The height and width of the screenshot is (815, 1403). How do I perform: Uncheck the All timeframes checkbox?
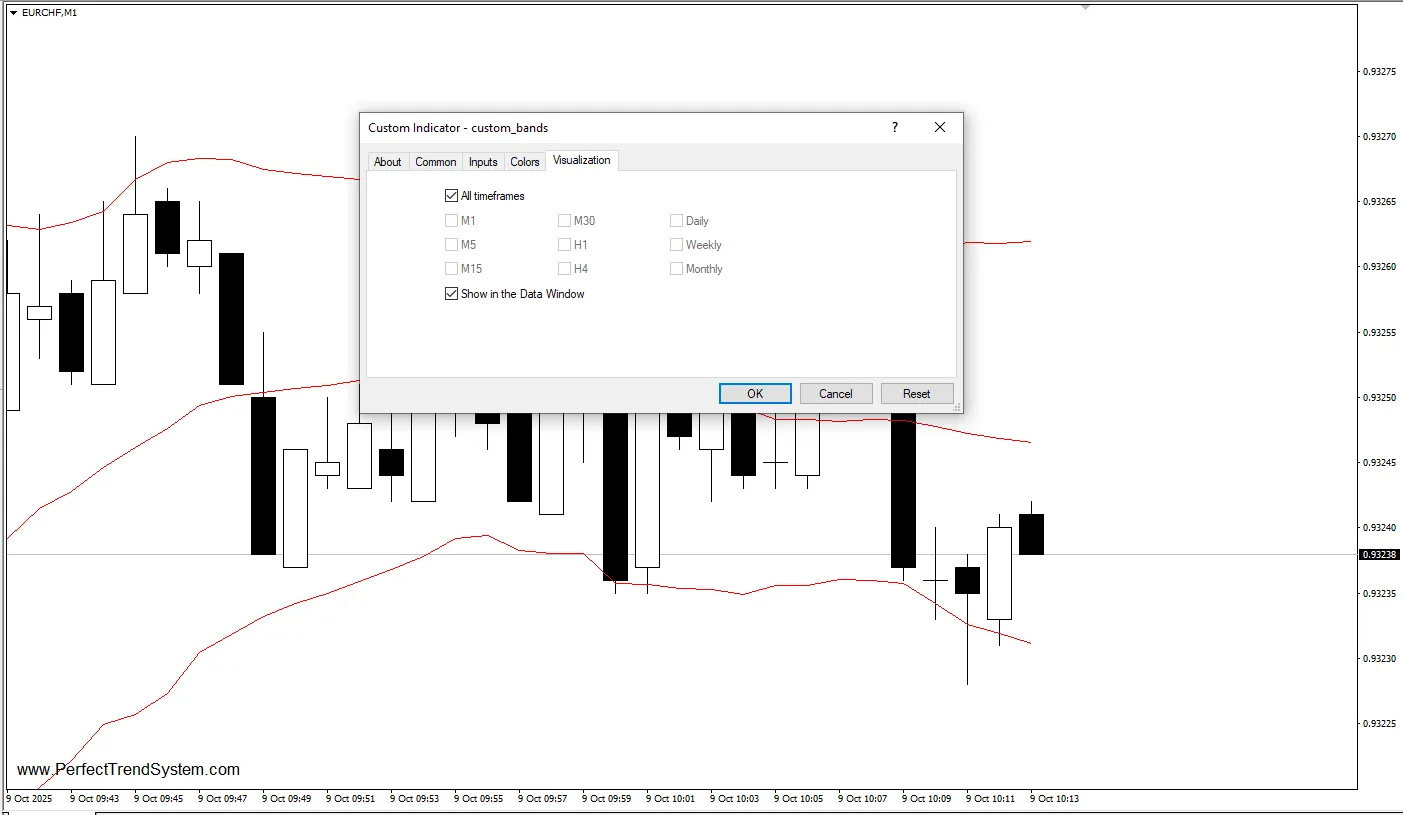pos(451,196)
